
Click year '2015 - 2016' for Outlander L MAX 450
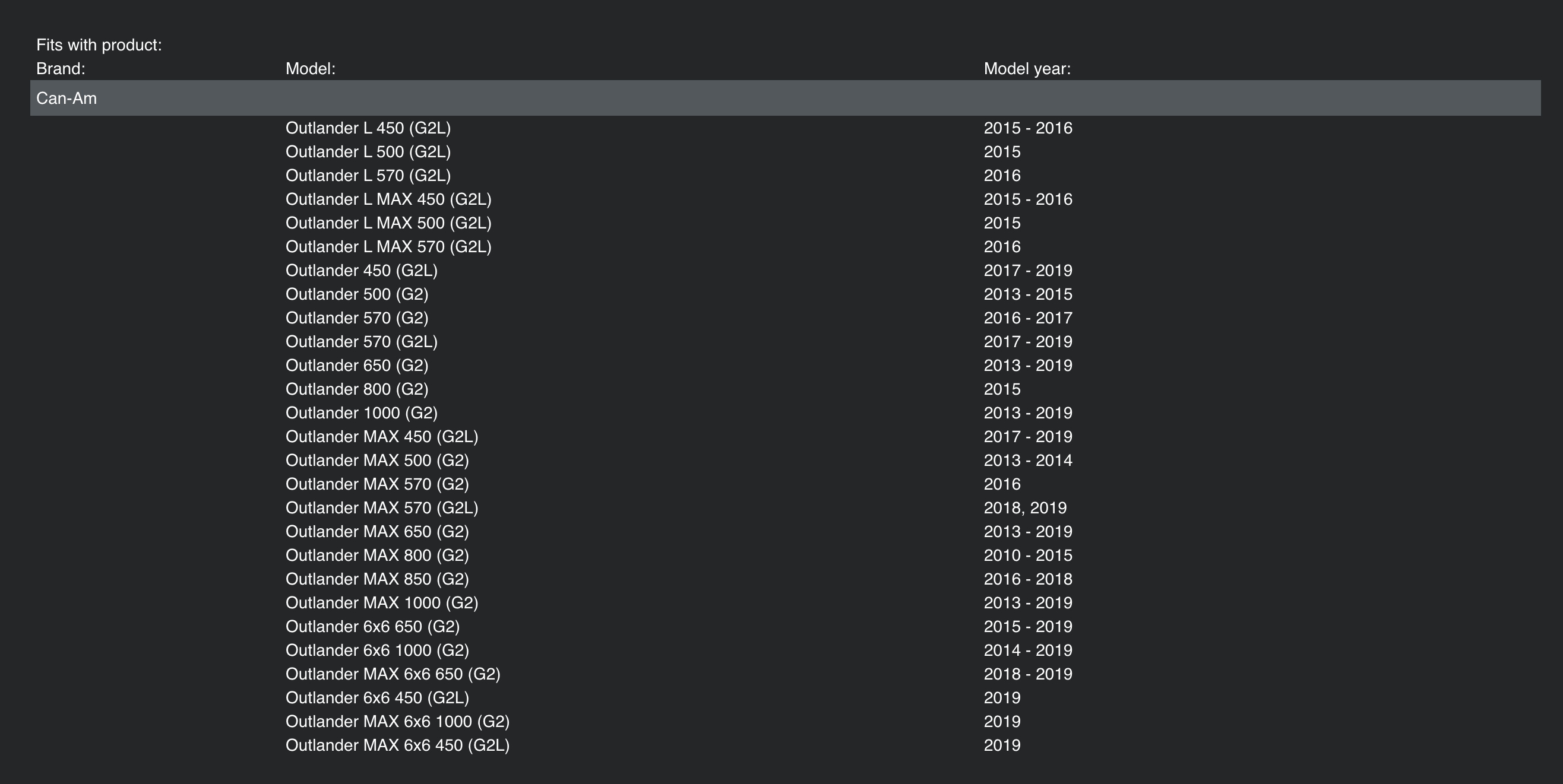(1028, 199)
